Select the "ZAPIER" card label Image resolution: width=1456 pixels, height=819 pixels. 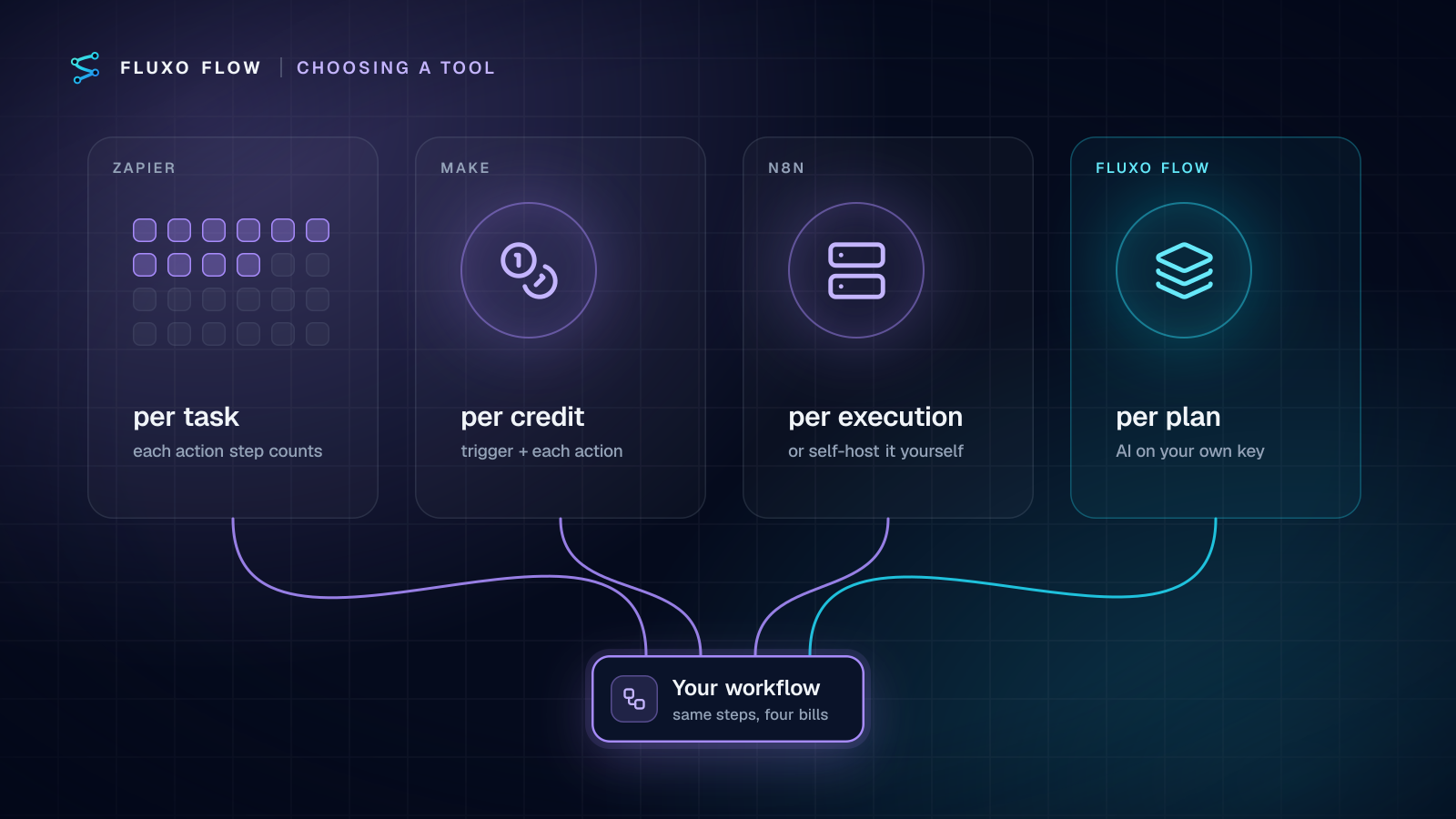pos(144,168)
